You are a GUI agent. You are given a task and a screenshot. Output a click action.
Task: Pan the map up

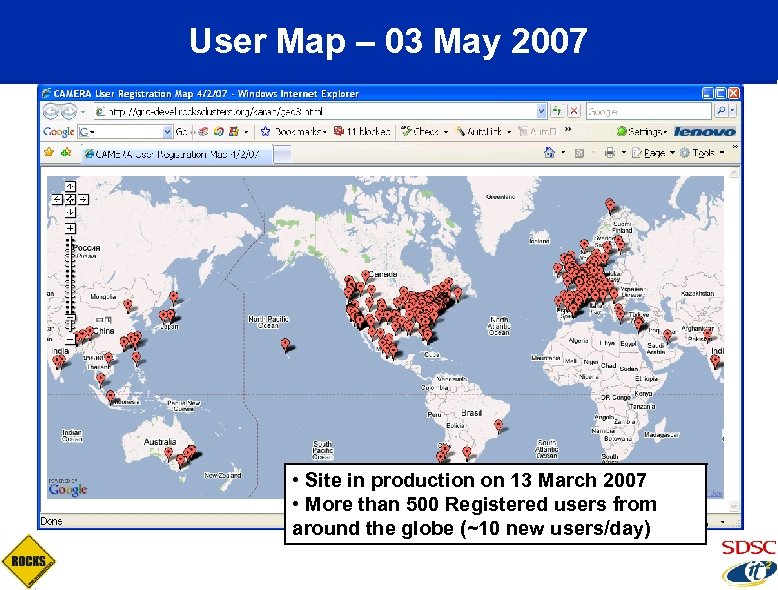70,187
